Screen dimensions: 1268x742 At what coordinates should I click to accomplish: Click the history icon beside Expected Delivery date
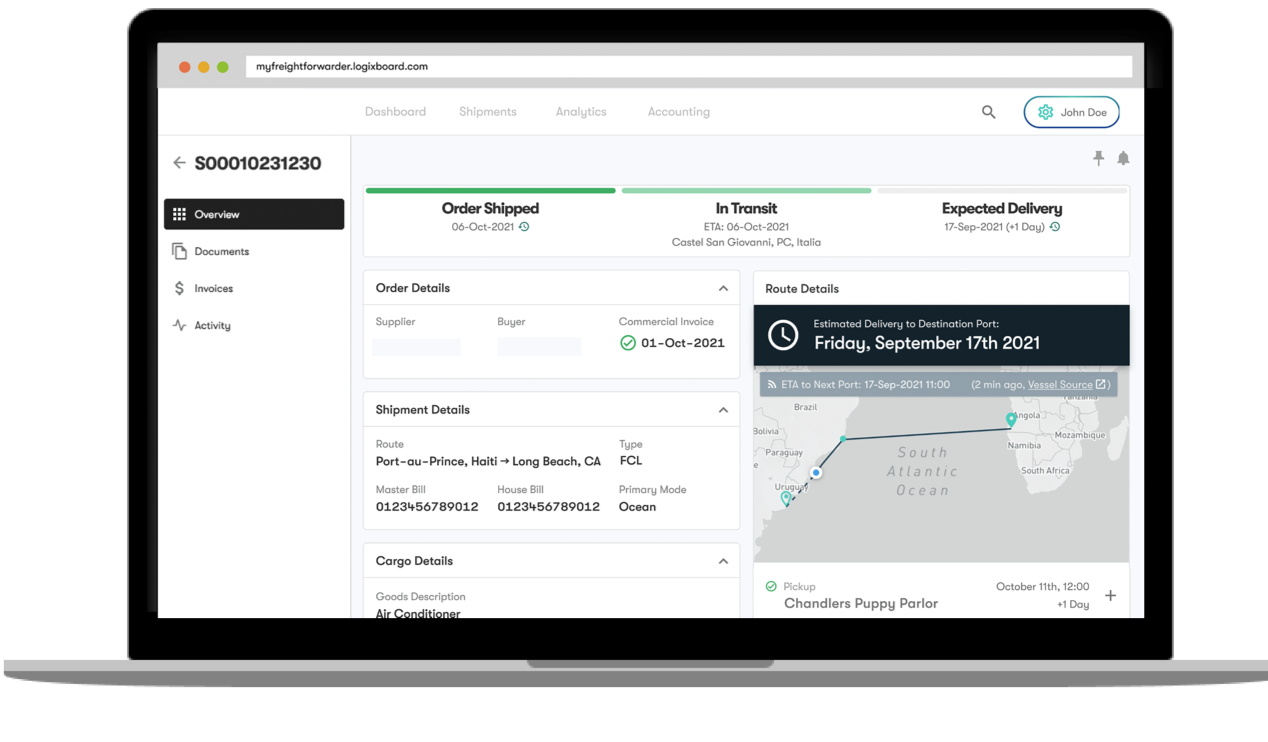pos(1055,227)
